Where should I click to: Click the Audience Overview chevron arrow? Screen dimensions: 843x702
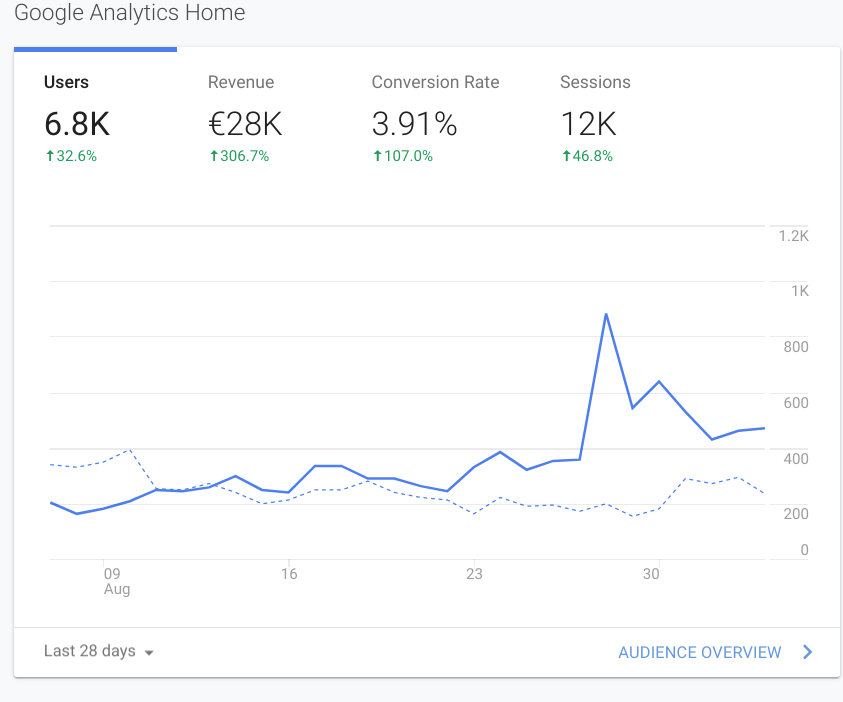tap(806, 652)
